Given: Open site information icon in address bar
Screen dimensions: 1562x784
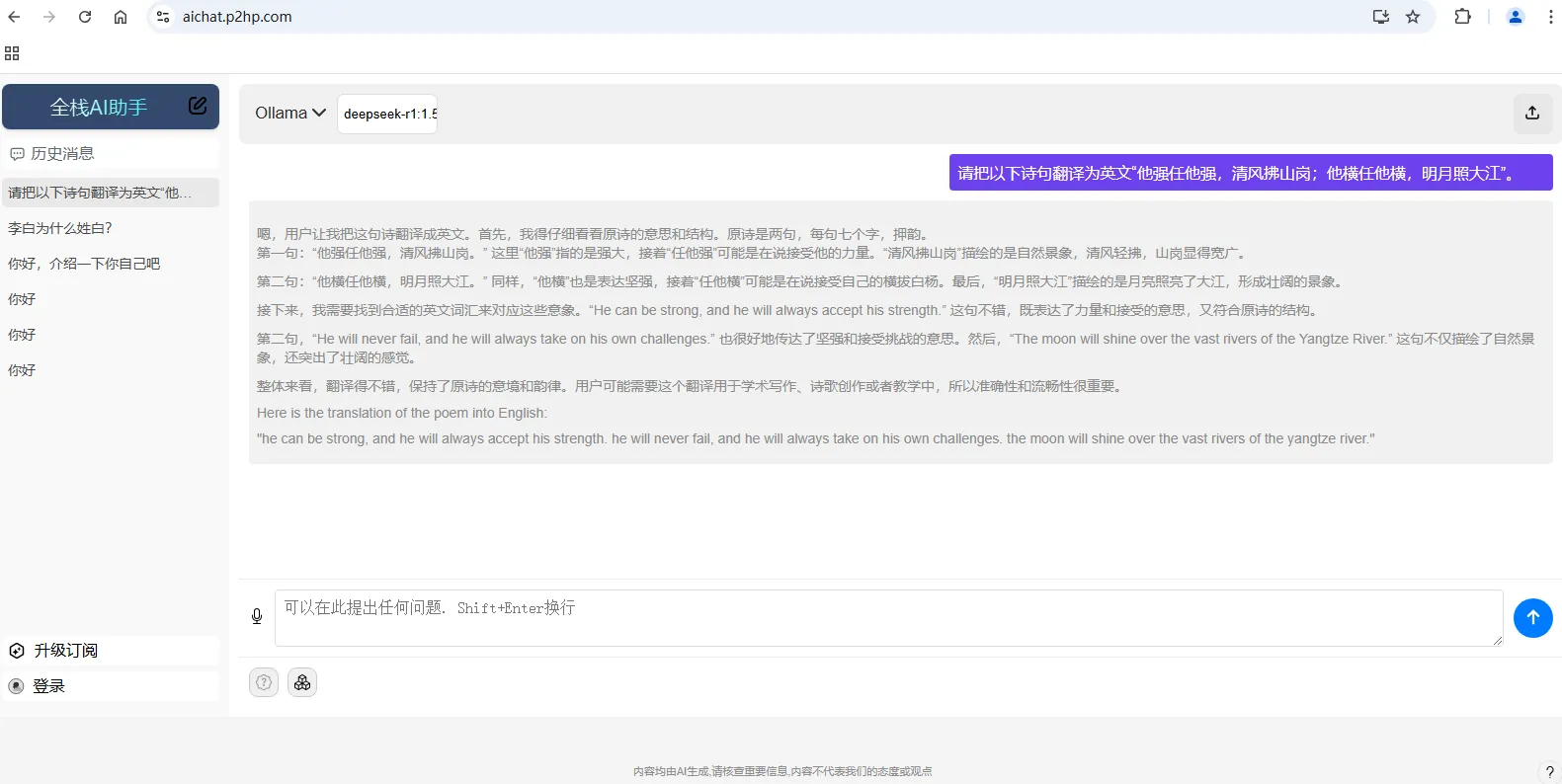Looking at the screenshot, I should pos(163,17).
